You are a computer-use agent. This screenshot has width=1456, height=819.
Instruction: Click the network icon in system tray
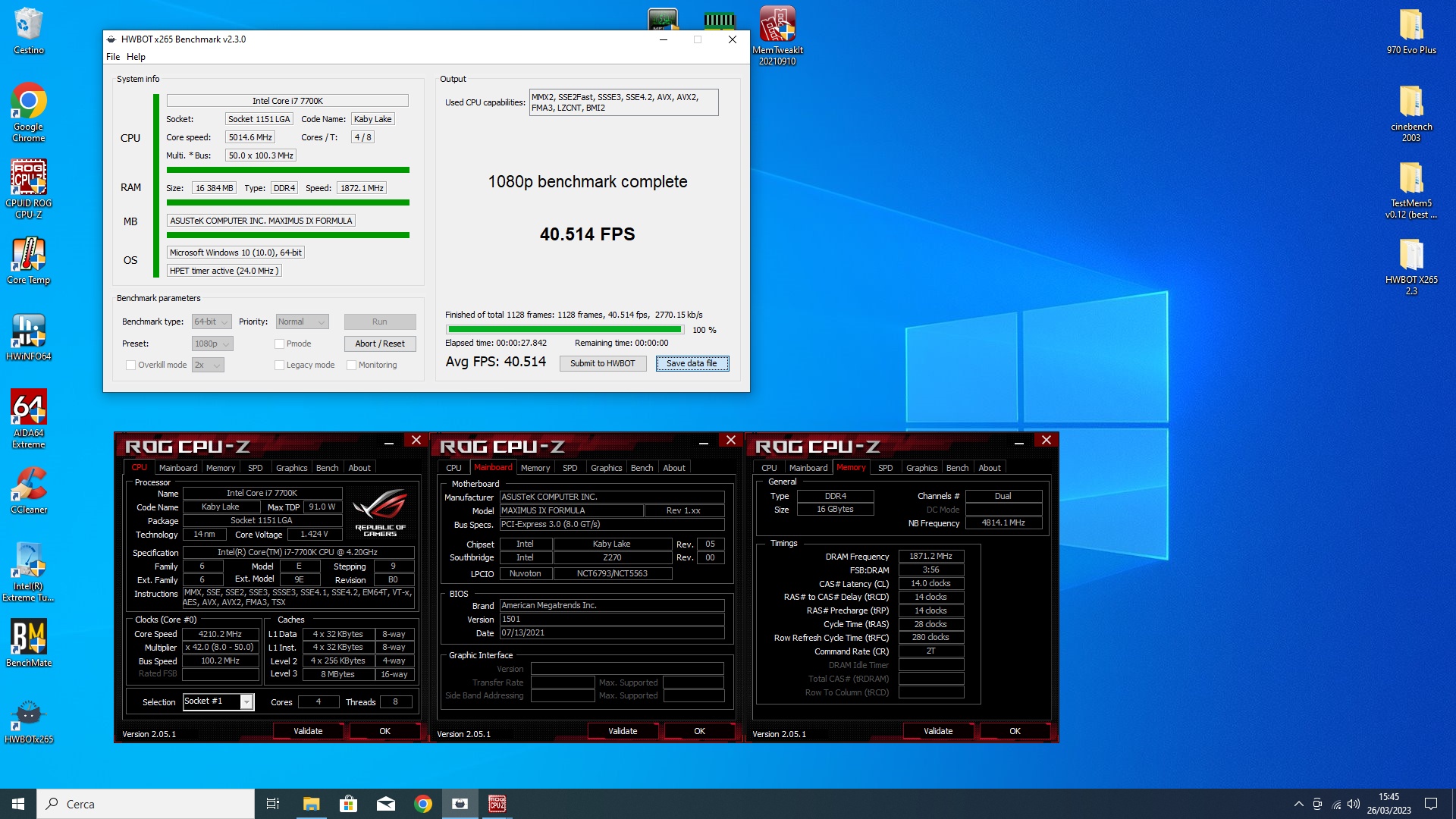point(1336,804)
